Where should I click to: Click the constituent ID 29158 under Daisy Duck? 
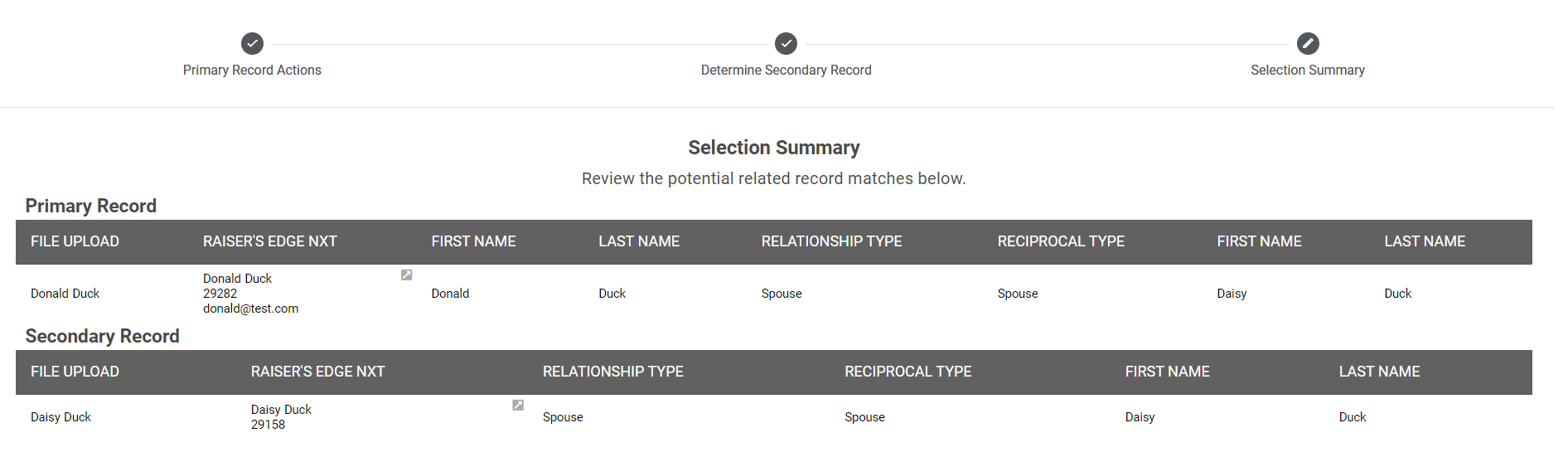point(268,425)
